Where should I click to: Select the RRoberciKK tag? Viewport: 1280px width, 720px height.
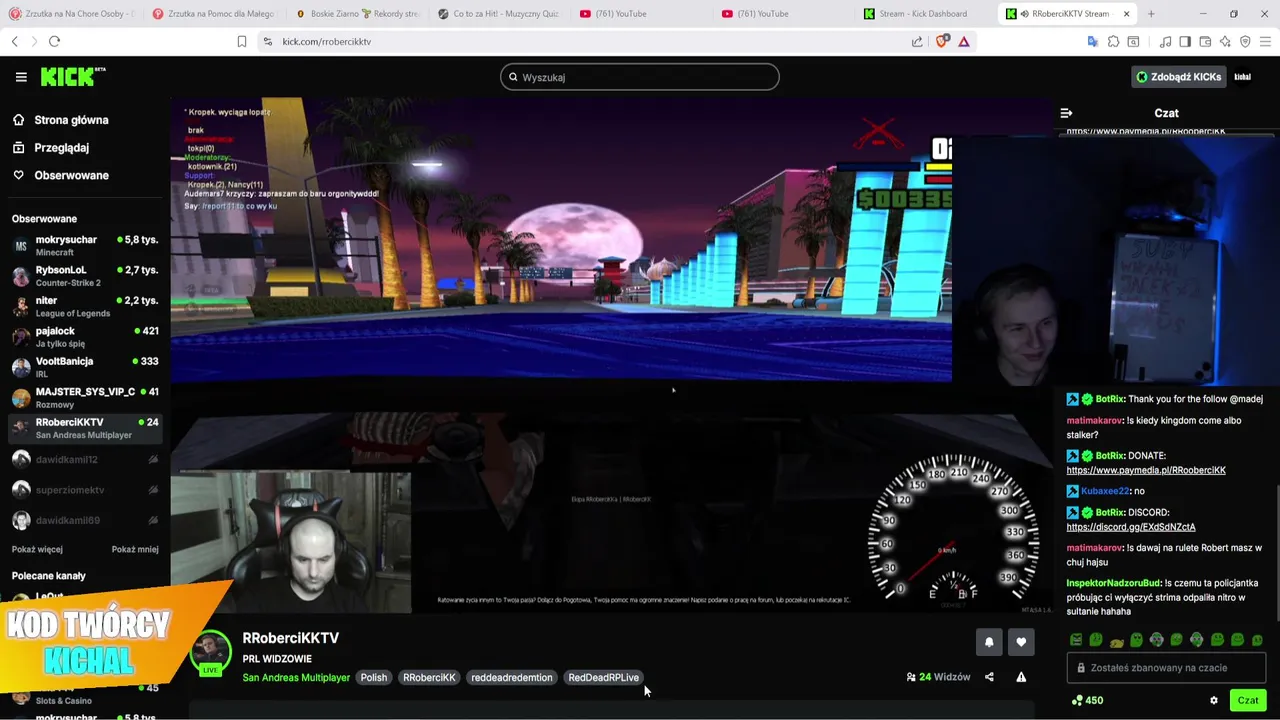429,678
